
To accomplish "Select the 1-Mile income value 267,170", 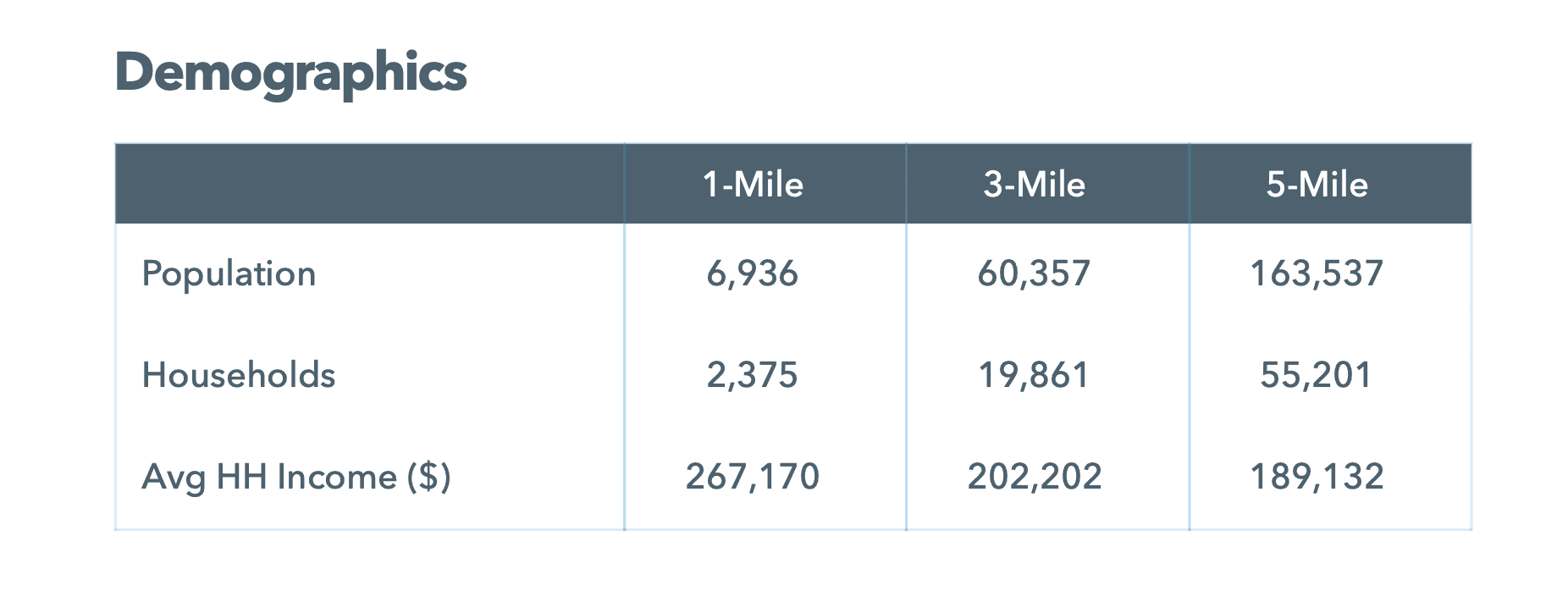I will click(x=752, y=477).
